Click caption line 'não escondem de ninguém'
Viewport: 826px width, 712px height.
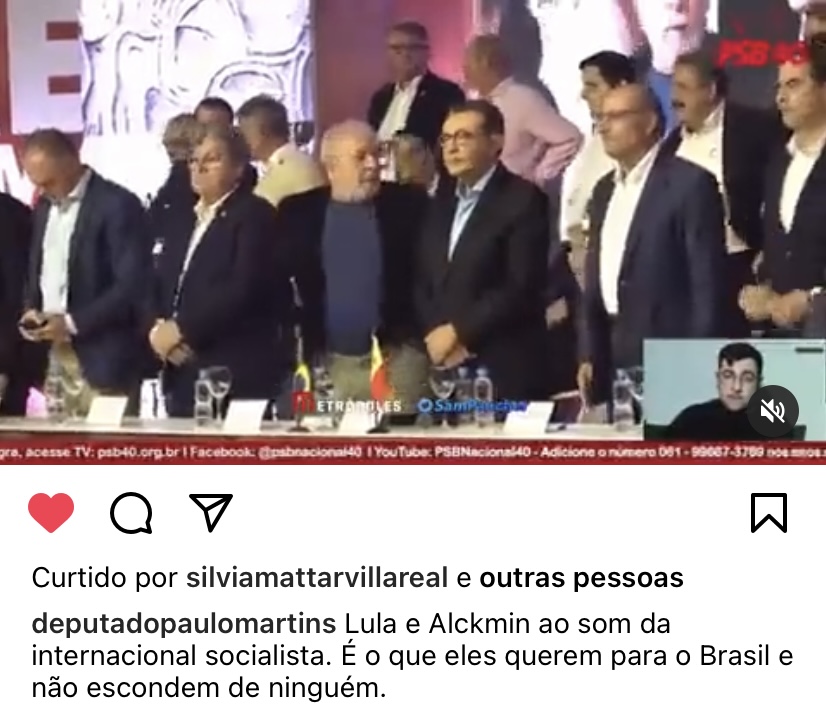click(209, 688)
